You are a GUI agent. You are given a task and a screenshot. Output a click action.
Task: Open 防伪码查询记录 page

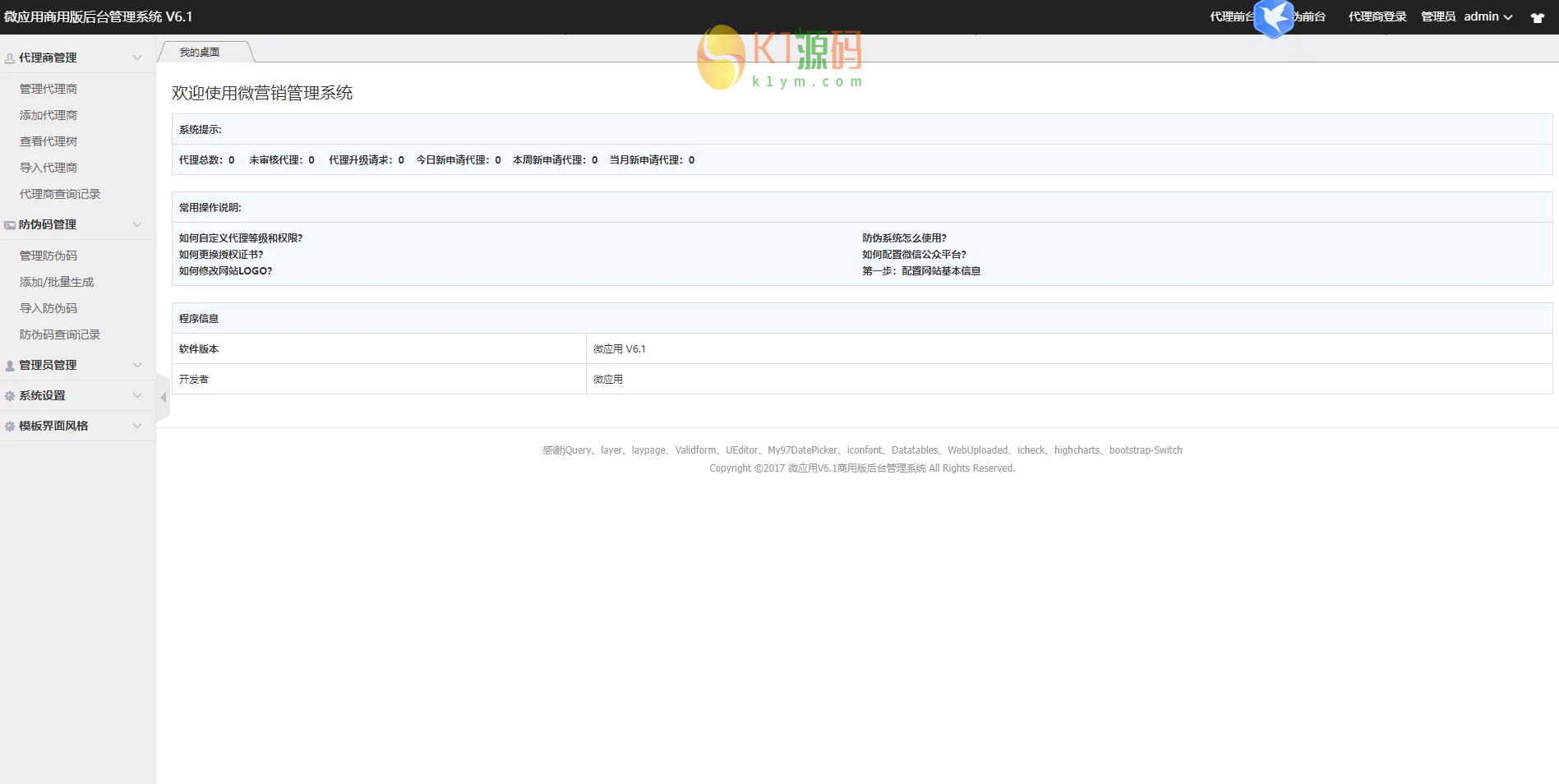tap(60, 334)
